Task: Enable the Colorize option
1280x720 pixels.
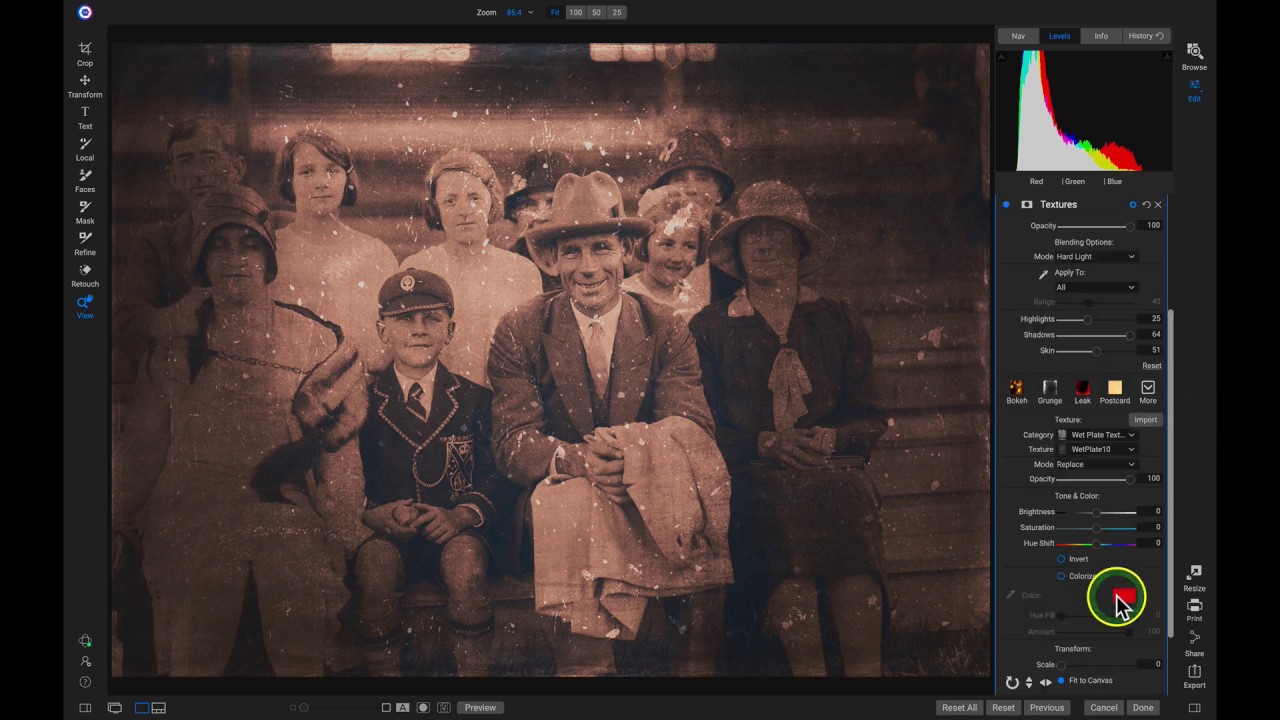Action: (x=1061, y=576)
